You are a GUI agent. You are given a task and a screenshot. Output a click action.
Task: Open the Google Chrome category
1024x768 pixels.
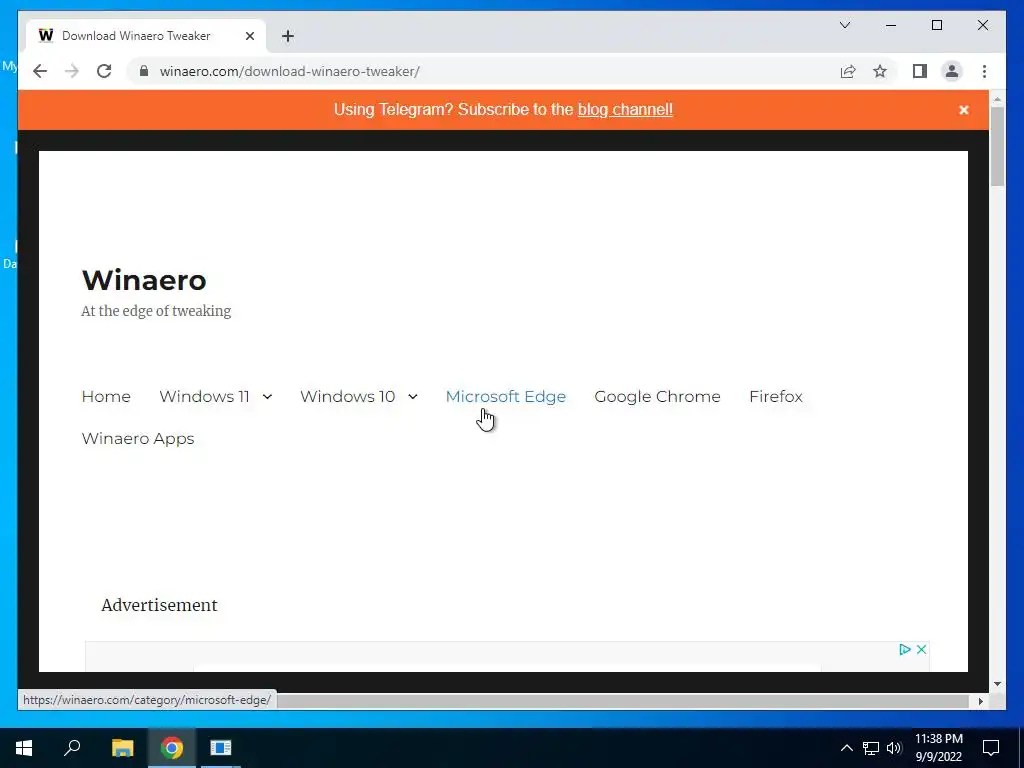(657, 396)
